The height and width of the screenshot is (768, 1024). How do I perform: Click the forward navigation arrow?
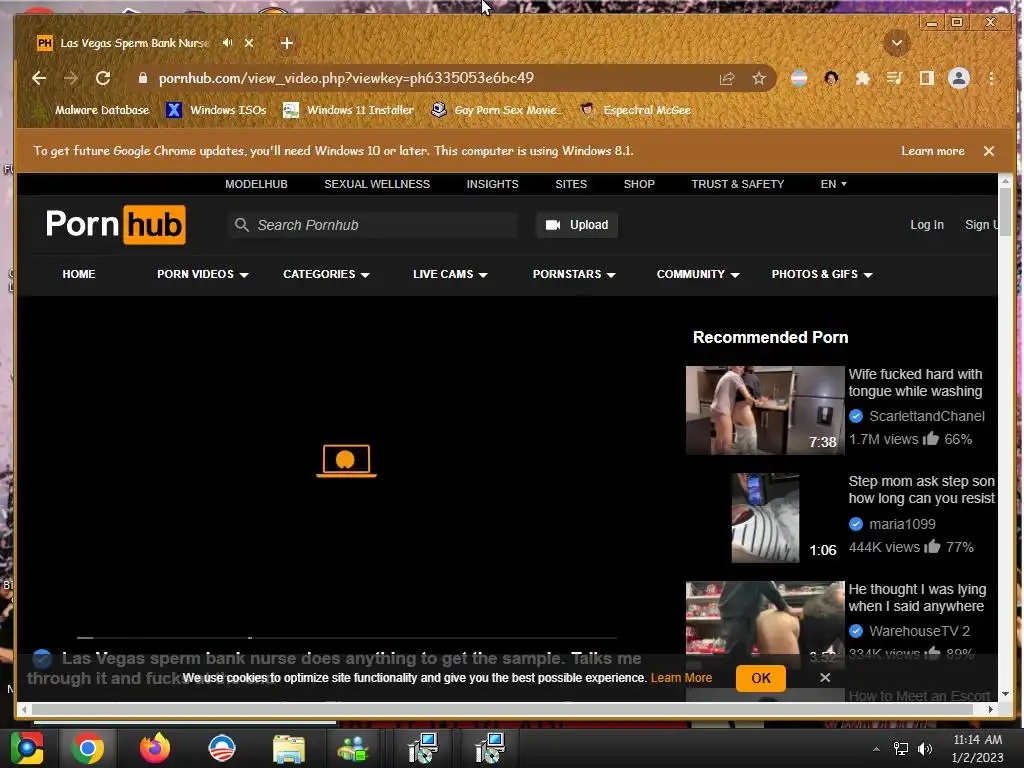71,78
